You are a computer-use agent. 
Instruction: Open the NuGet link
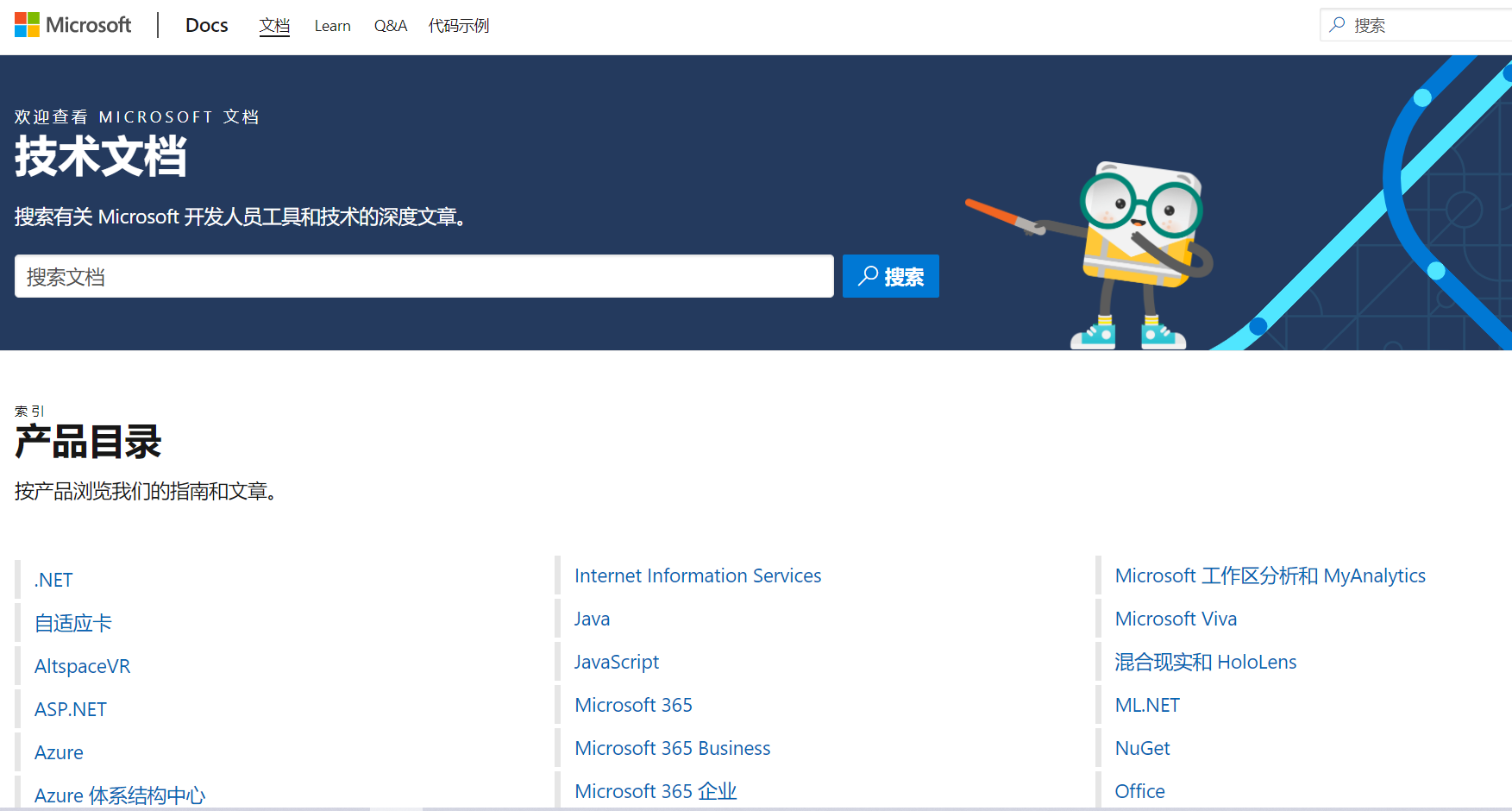(x=1143, y=748)
